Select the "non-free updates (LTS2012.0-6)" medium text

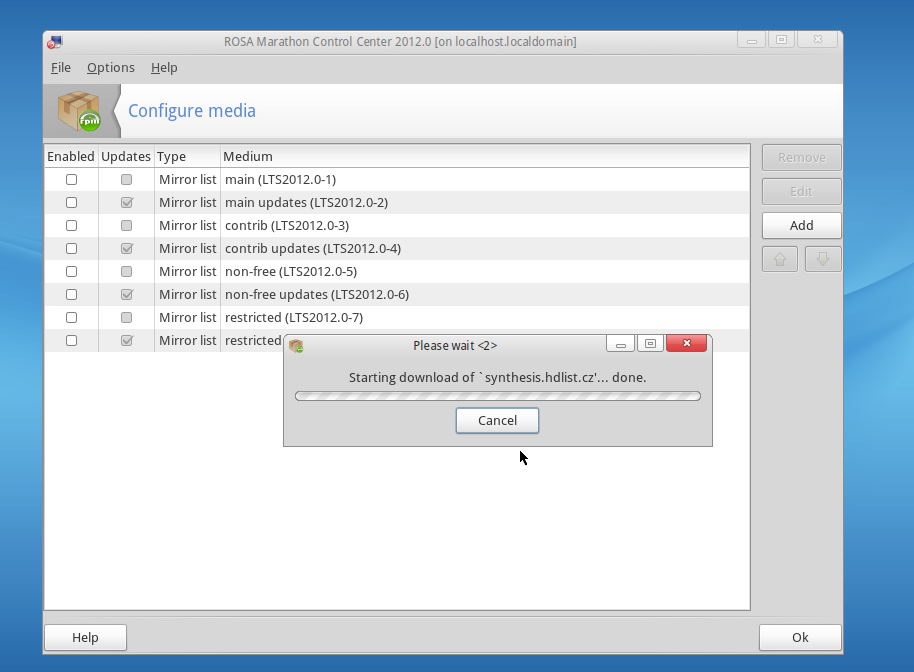[x=317, y=294]
